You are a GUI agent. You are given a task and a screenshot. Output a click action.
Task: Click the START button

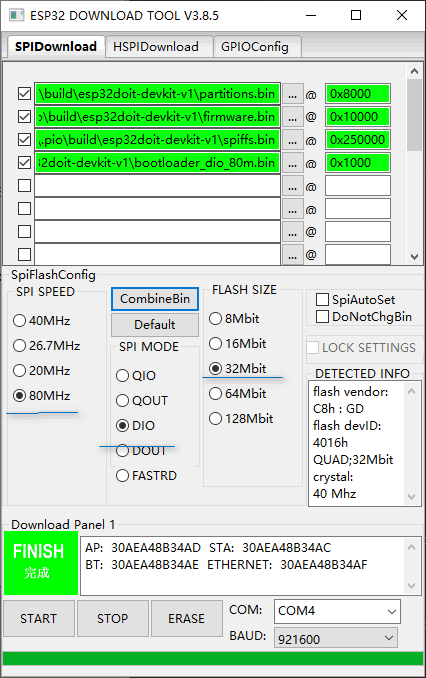coord(38,618)
